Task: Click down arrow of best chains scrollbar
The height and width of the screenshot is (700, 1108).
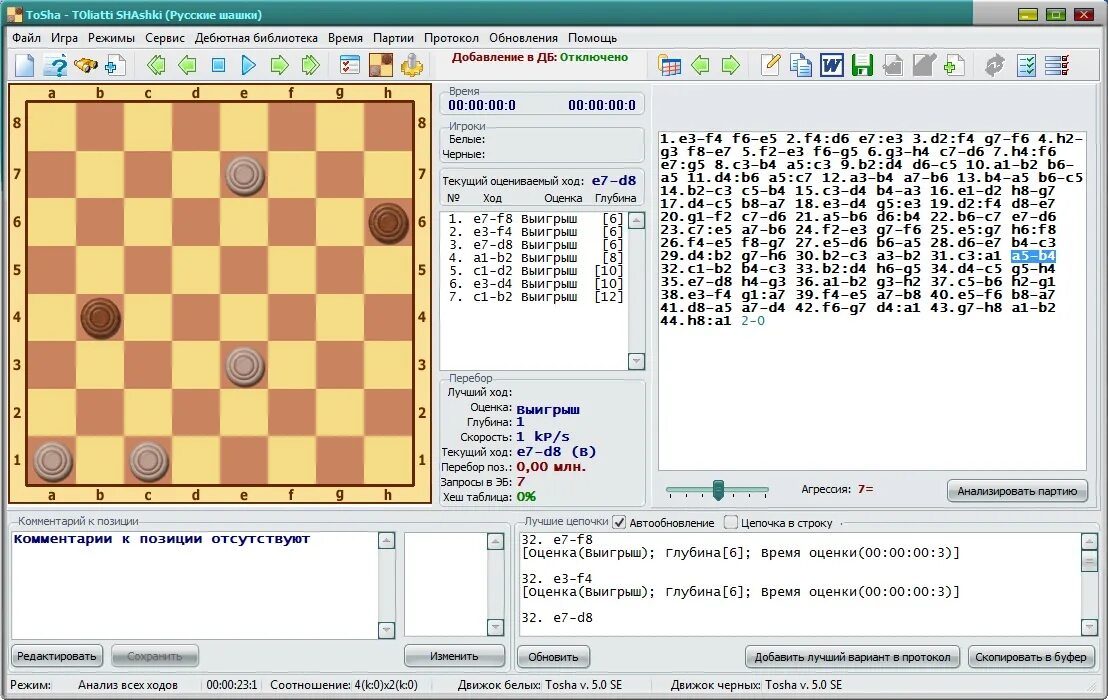Action: 1089,627
